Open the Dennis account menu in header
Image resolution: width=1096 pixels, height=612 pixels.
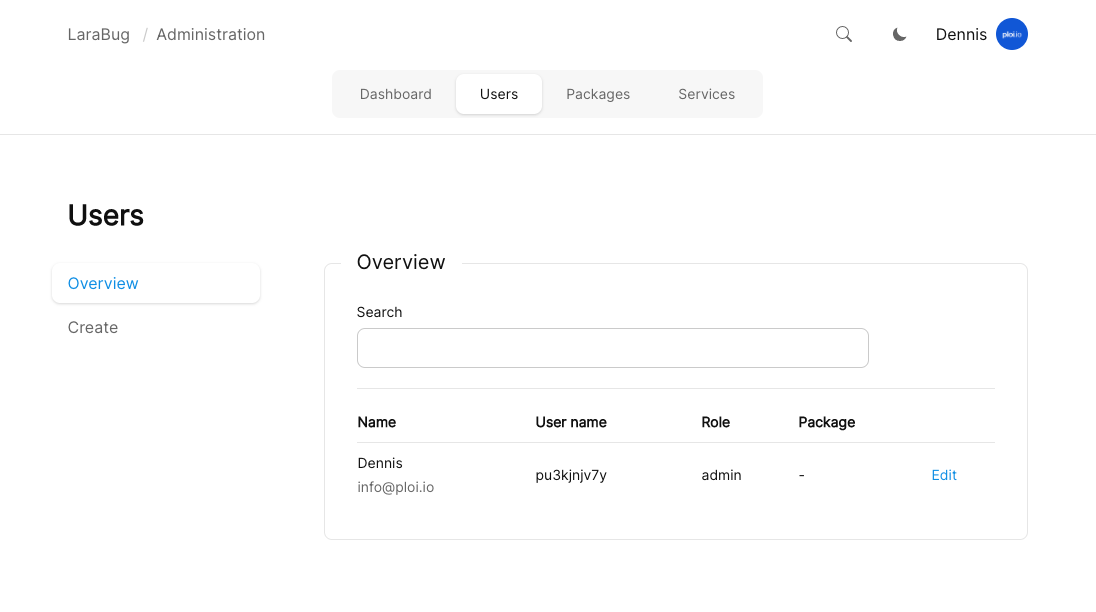coord(961,34)
